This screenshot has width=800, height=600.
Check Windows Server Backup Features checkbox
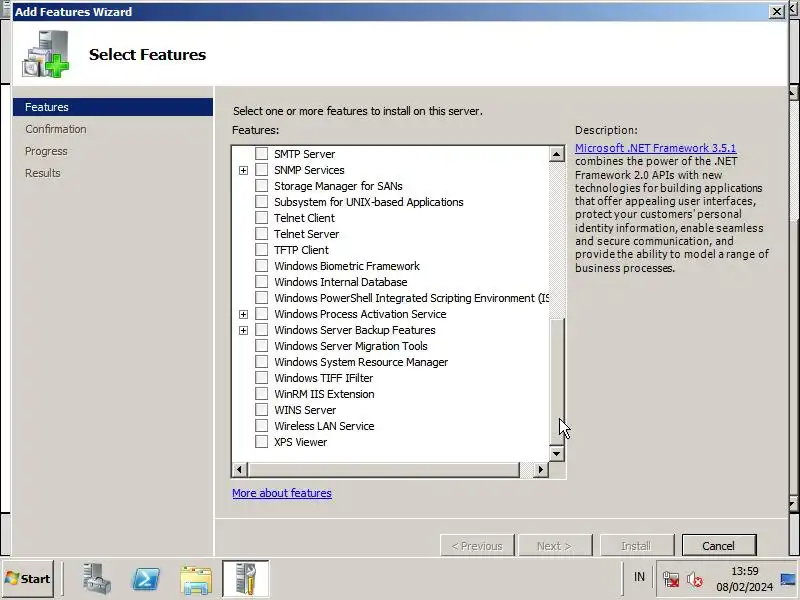(261, 330)
